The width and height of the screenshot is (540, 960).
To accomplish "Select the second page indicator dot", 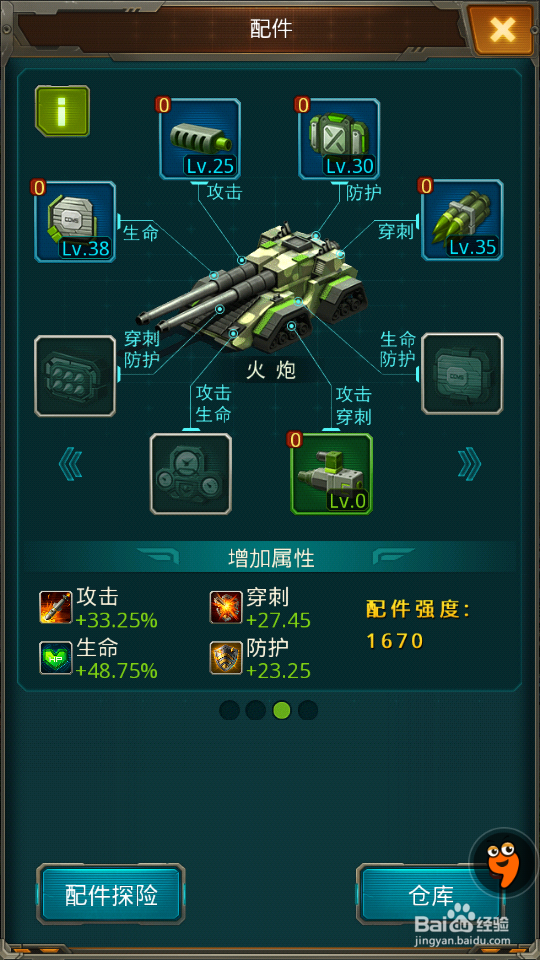I will coord(255,710).
